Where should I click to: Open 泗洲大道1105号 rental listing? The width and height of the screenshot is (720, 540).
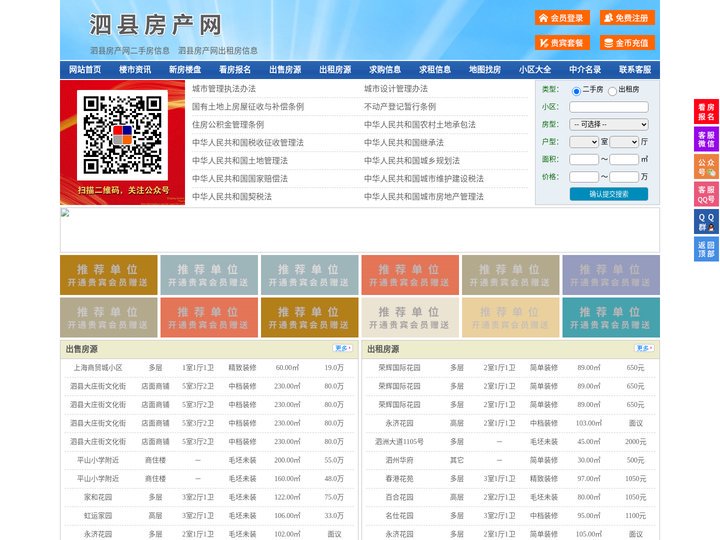coord(399,442)
